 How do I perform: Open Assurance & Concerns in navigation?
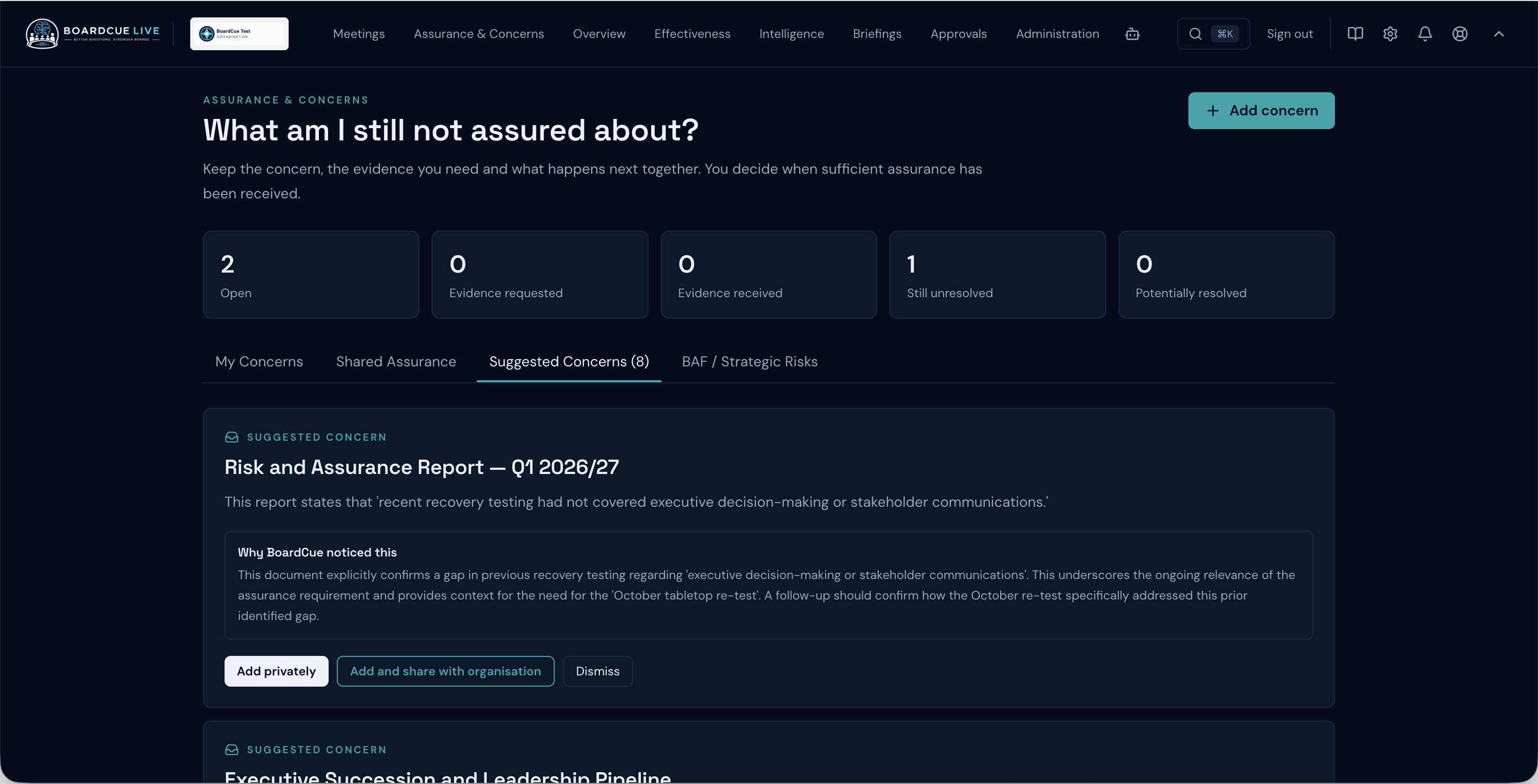pos(479,34)
